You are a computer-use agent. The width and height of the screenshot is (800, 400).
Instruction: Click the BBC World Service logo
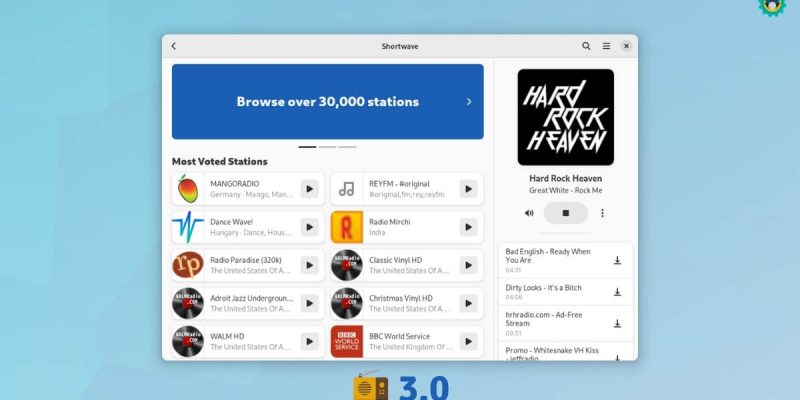tap(347, 341)
